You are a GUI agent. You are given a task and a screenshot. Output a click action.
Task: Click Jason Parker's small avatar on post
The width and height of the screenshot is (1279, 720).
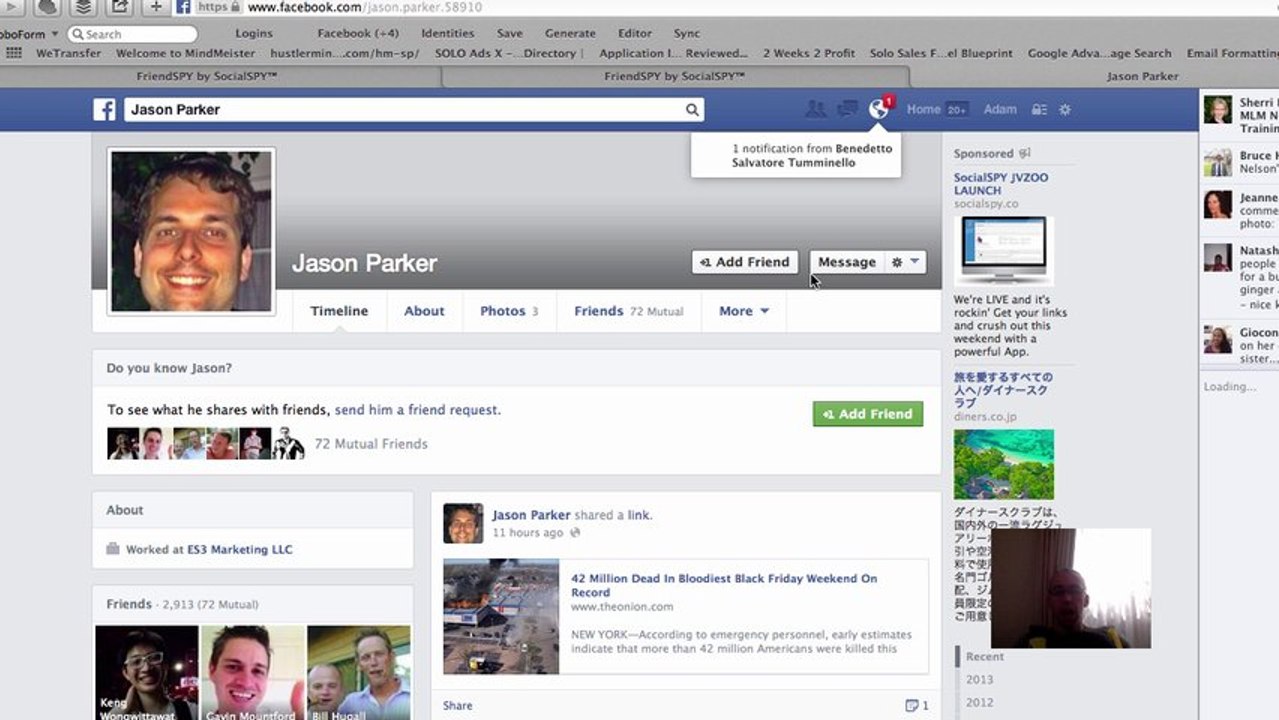point(463,523)
